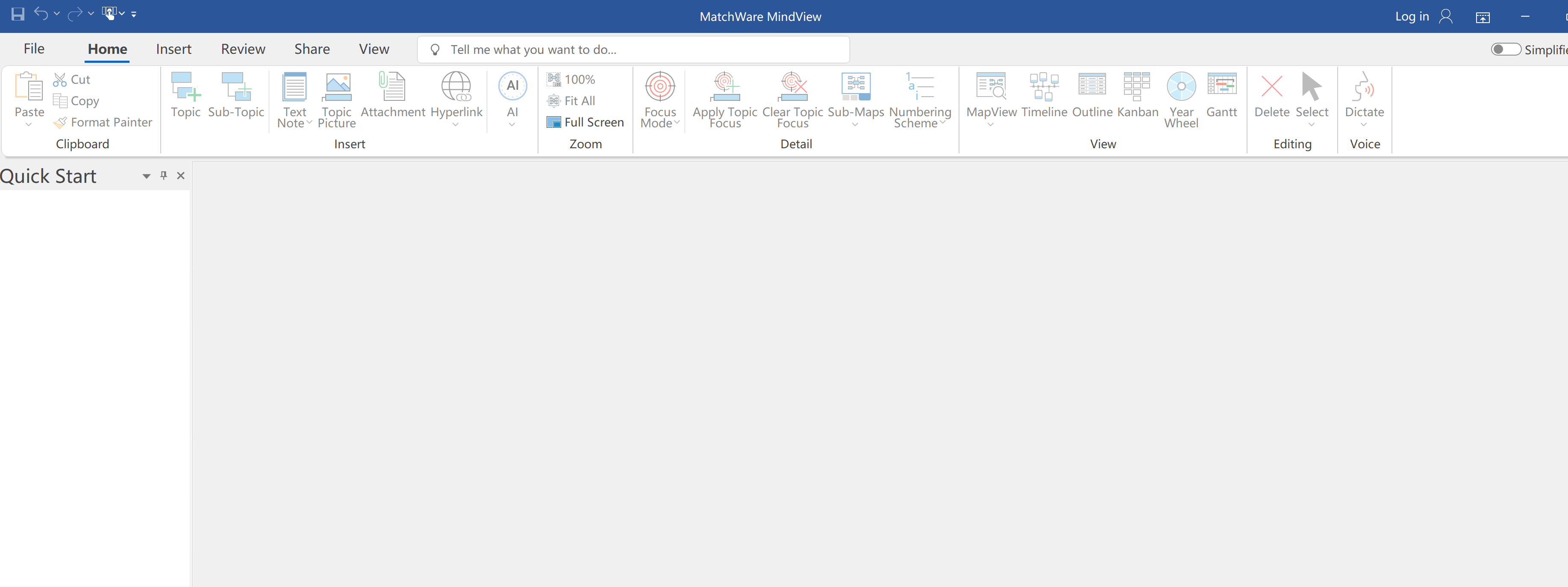Viewport: 1568px width, 587px height.
Task: Click the user account avatar icon
Action: [1446, 16]
